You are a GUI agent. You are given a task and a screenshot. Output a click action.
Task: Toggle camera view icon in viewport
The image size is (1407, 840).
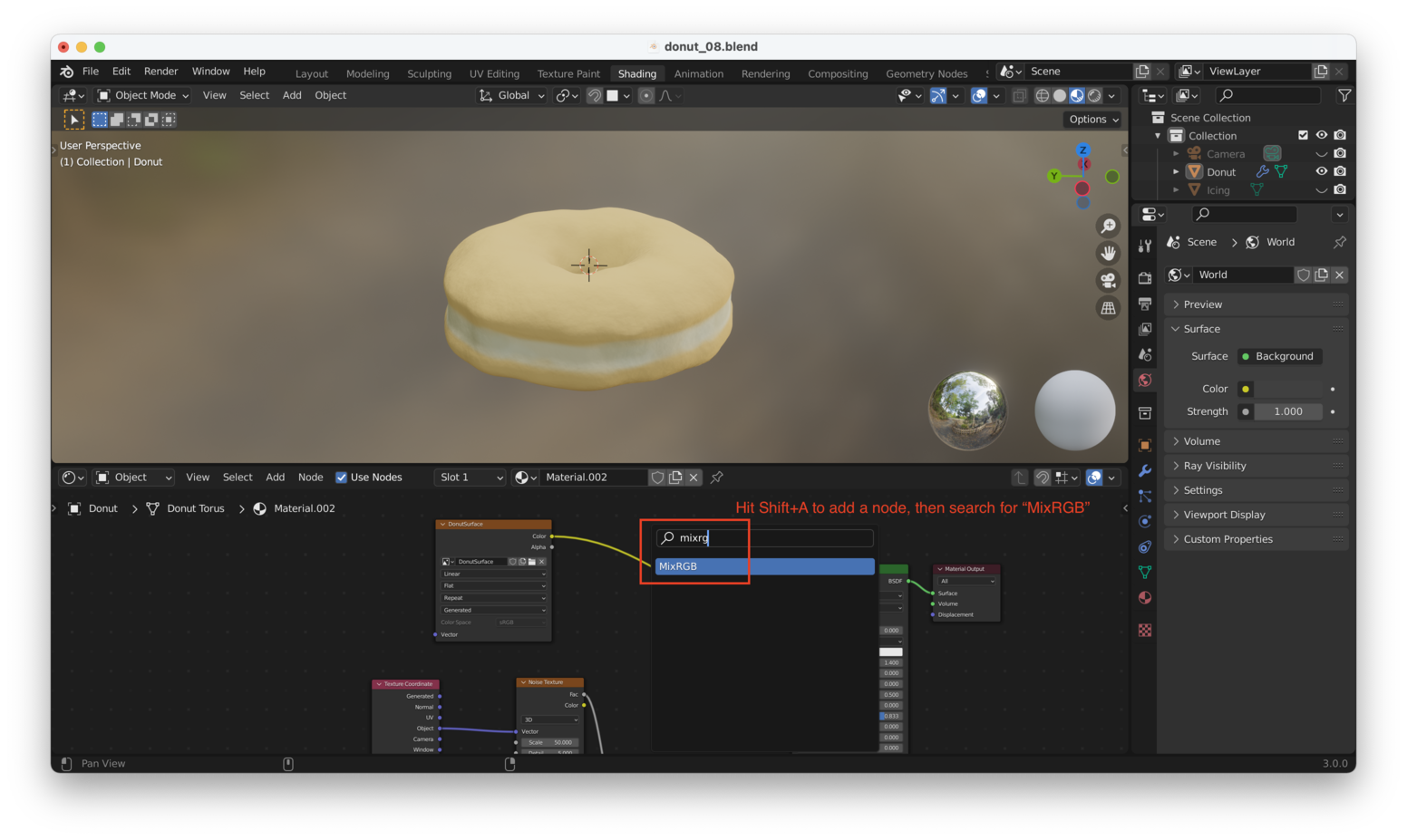point(1108,281)
